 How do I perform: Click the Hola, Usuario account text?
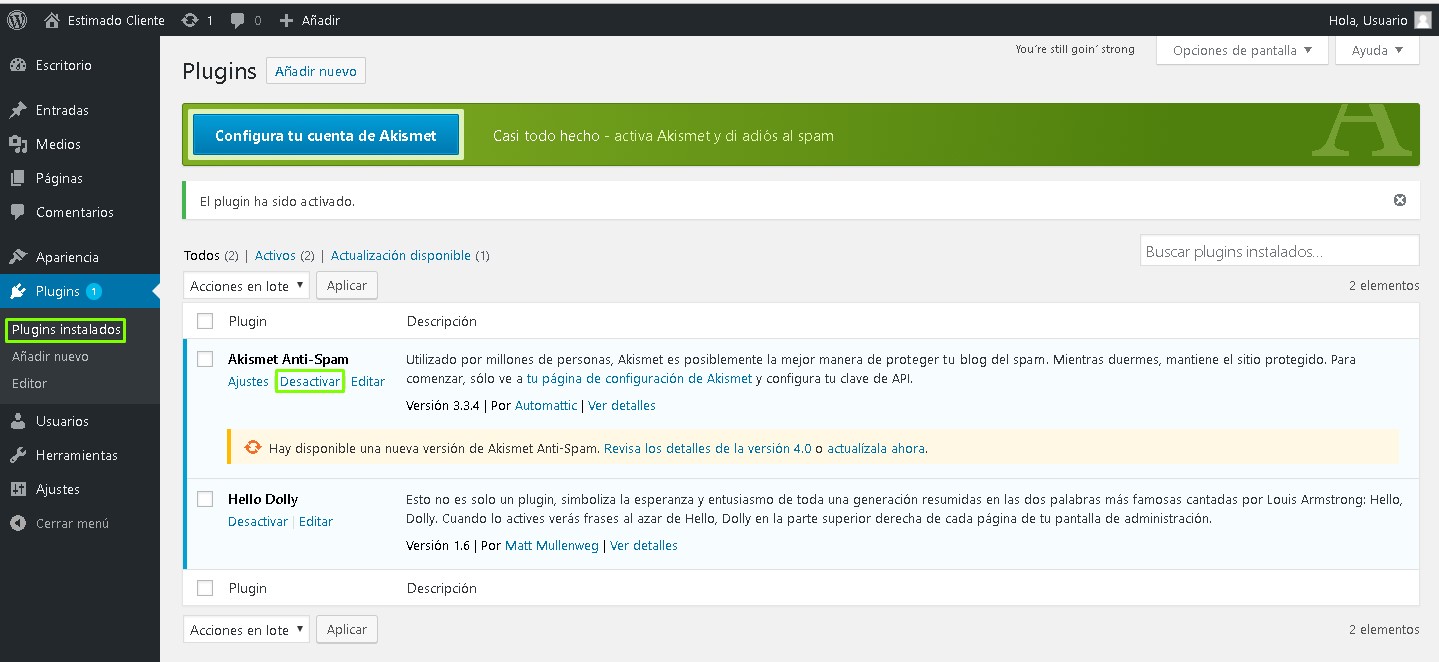point(1368,20)
